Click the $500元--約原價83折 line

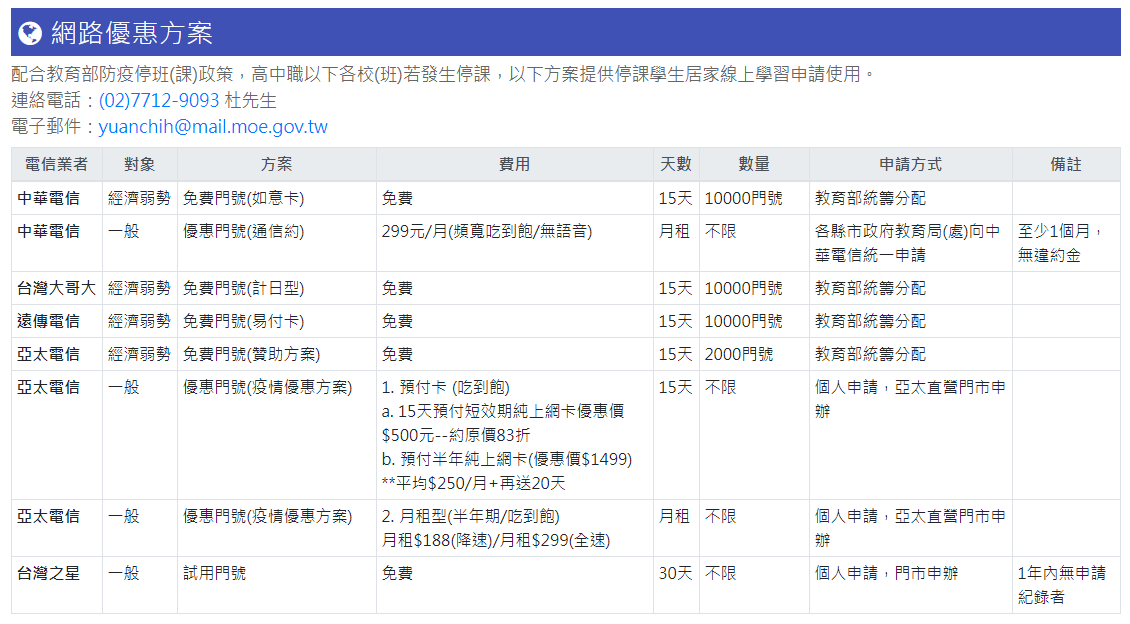pyautogui.click(x=455, y=435)
